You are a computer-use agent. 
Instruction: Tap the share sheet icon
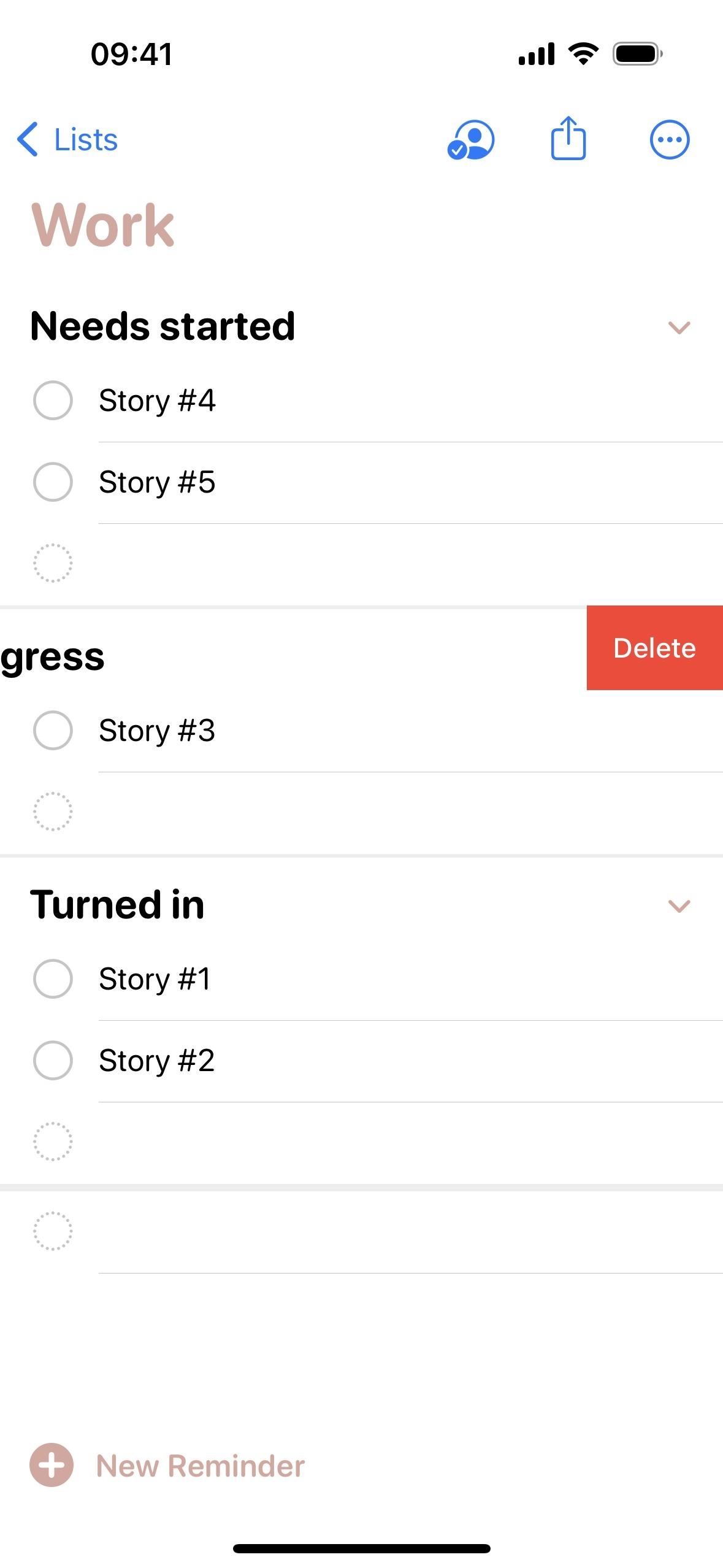coord(568,139)
